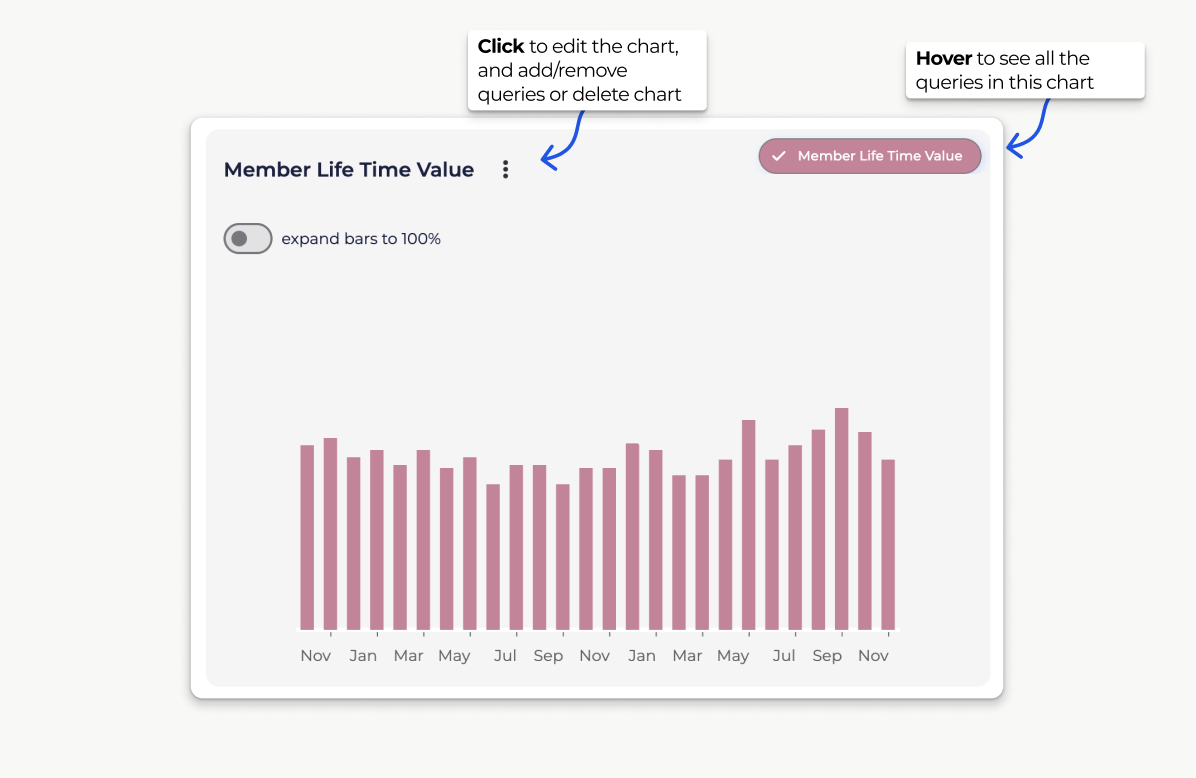Click the "Hover to see all the queries" note
The width and height of the screenshot is (1196, 778).
[1024, 70]
